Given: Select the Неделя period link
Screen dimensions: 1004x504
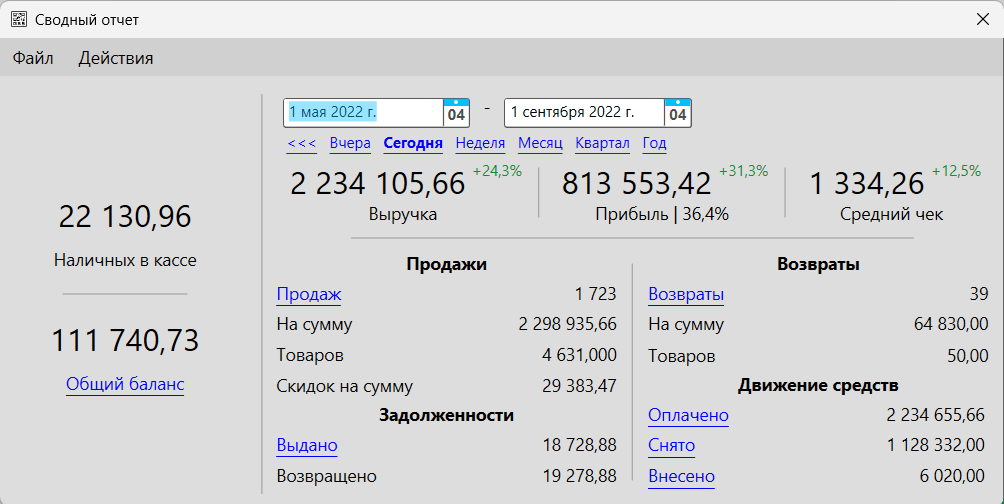Looking at the screenshot, I should tap(480, 143).
